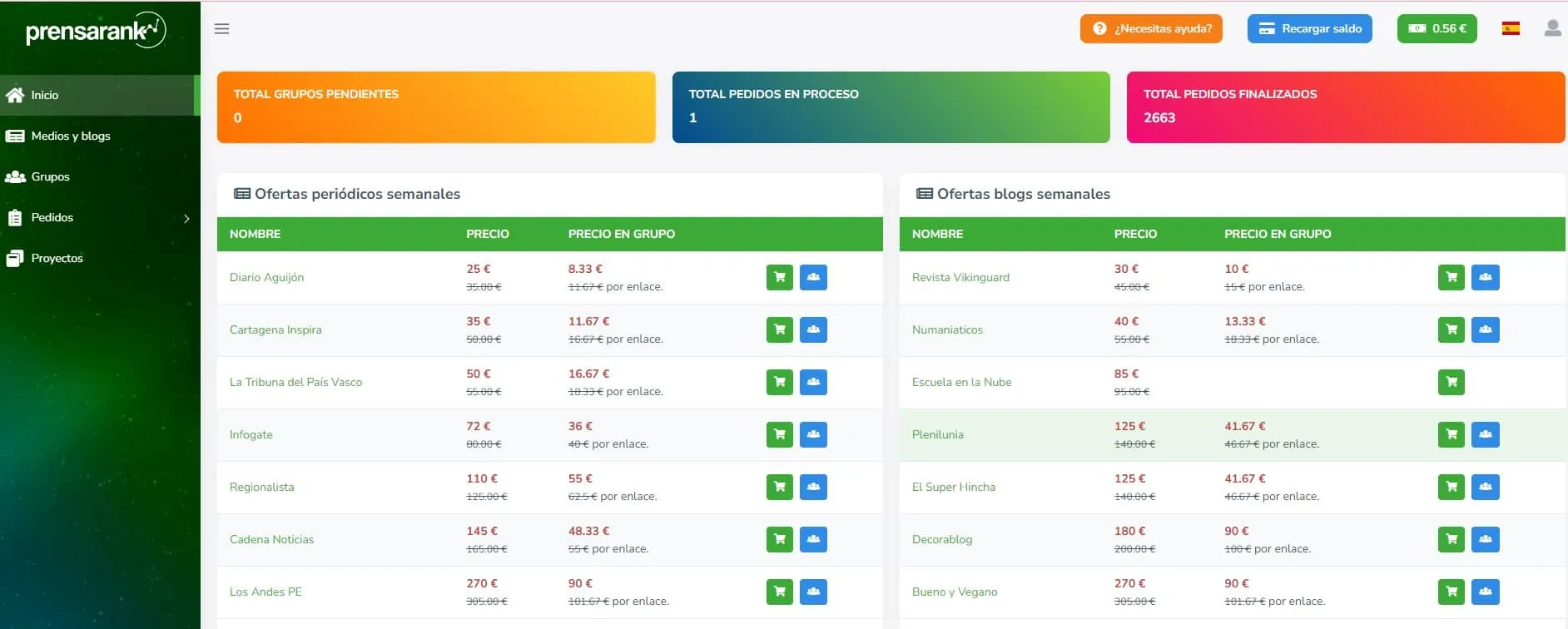The height and width of the screenshot is (629, 1568).
Task: Click group icon for Revista Vikinguard
Action: coord(1486,277)
